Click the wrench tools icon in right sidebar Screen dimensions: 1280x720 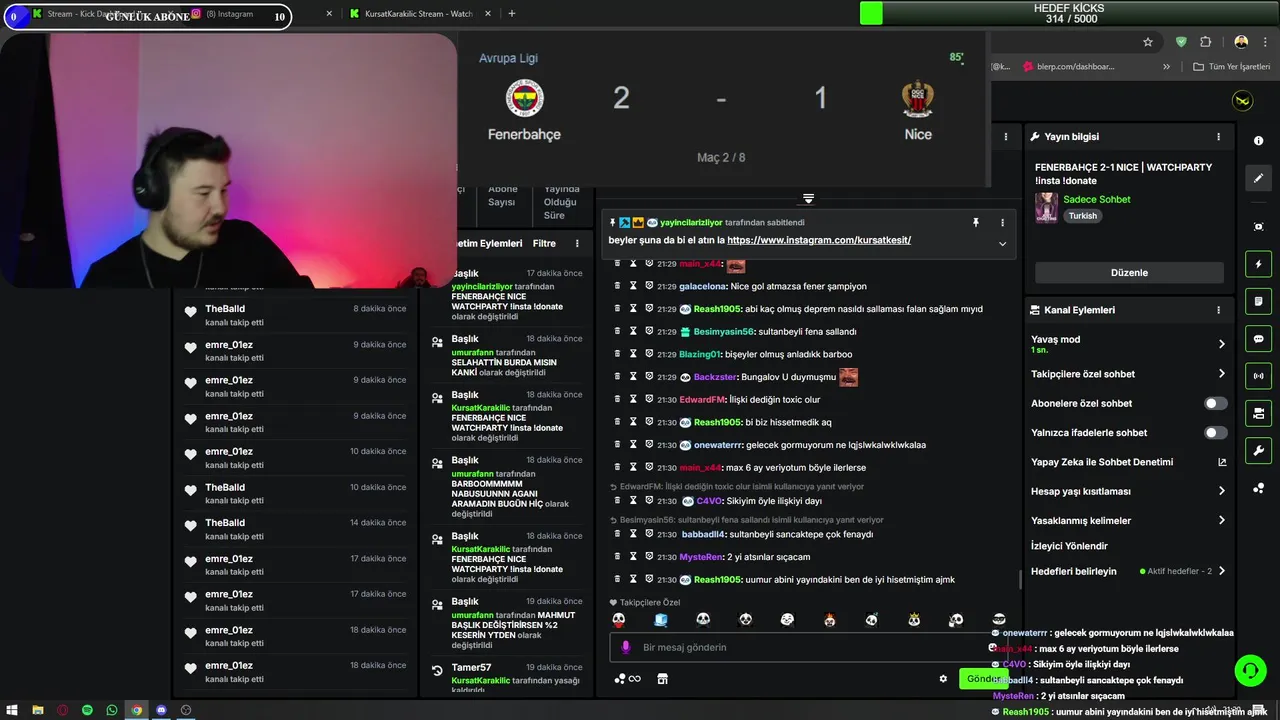(x=1258, y=450)
